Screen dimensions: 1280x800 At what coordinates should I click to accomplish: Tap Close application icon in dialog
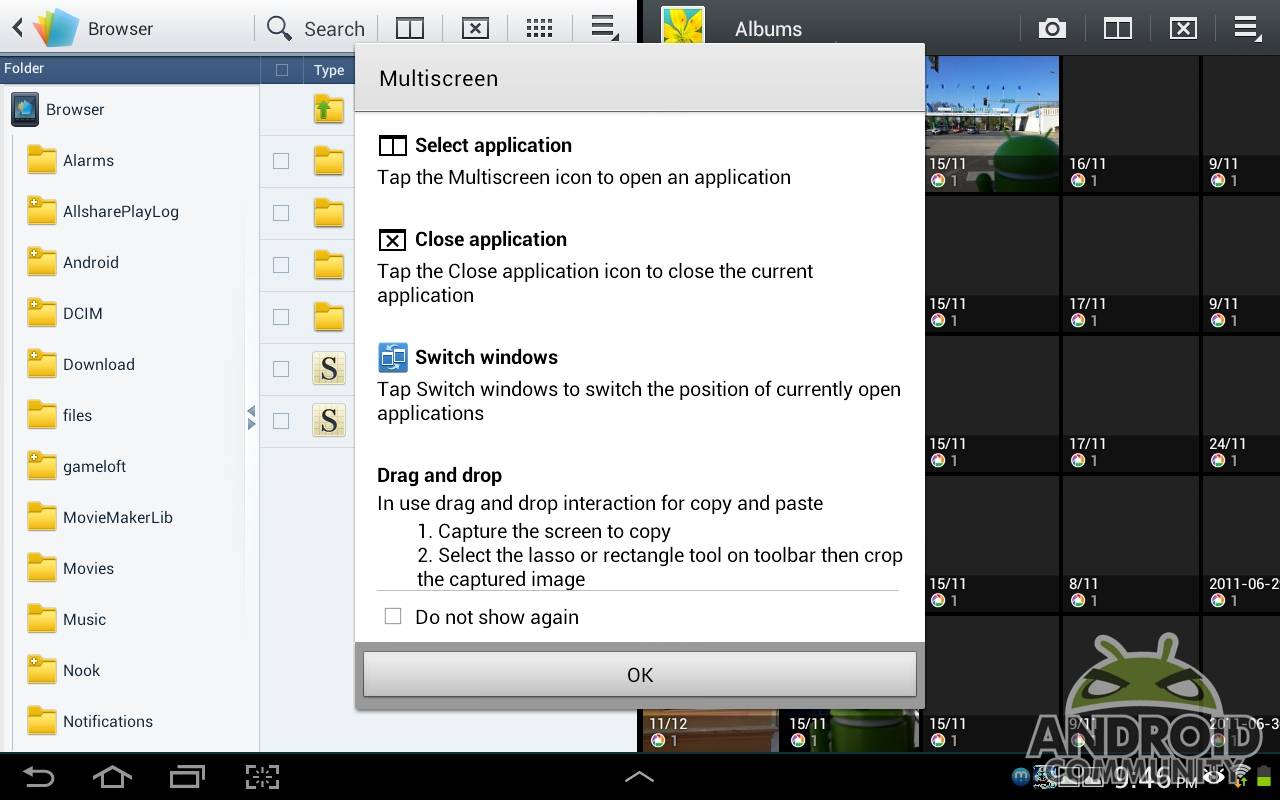tap(393, 240)
